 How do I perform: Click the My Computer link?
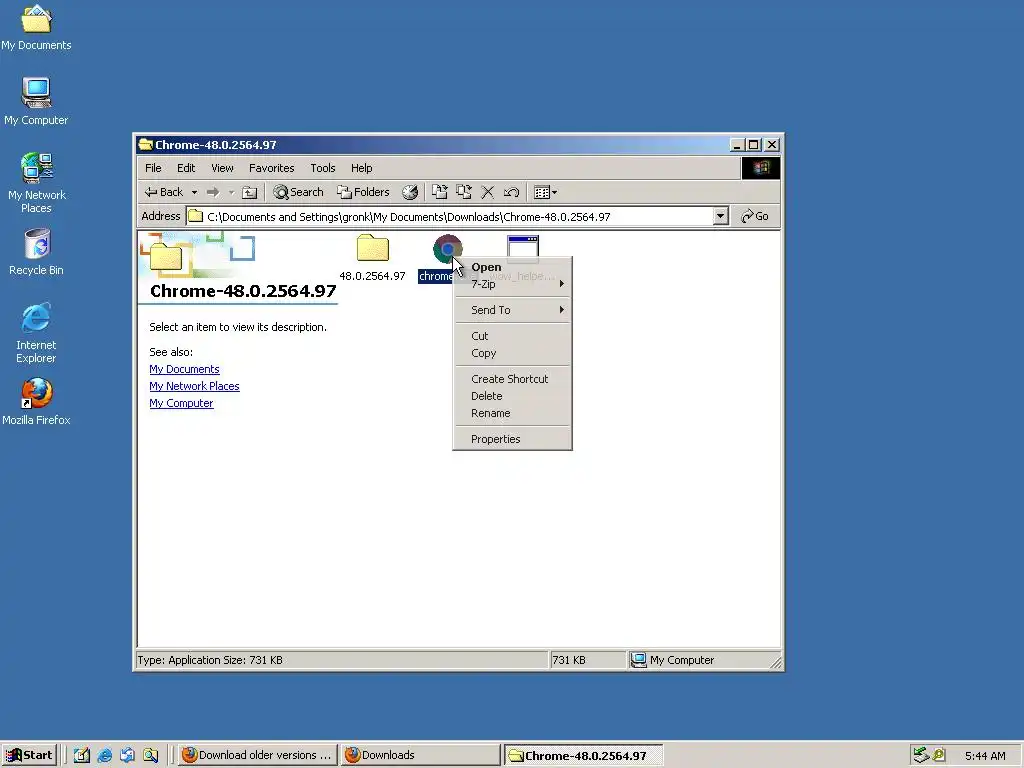point(181,403)
